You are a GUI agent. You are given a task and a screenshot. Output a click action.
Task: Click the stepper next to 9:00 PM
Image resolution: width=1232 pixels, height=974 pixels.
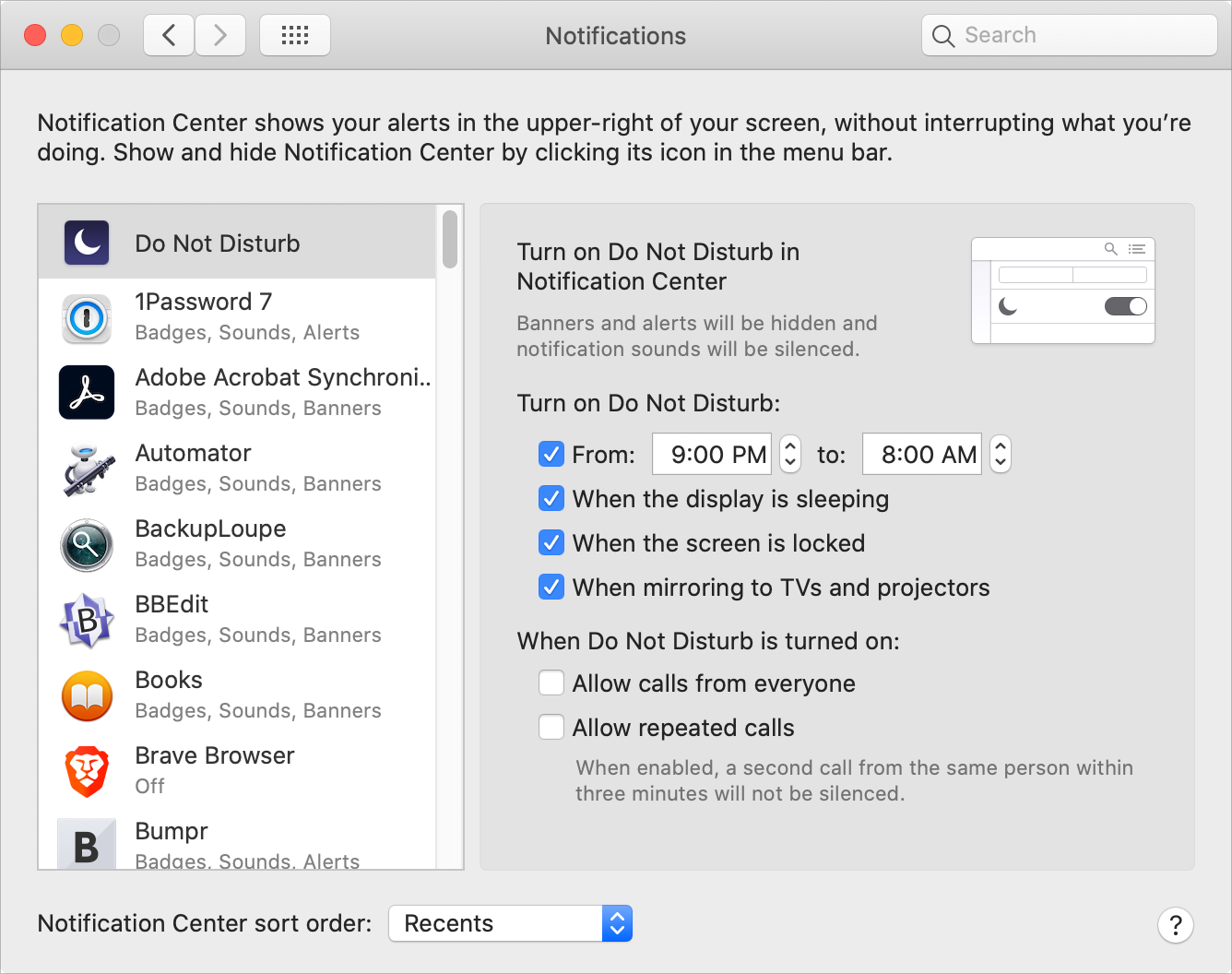(790, 454)
